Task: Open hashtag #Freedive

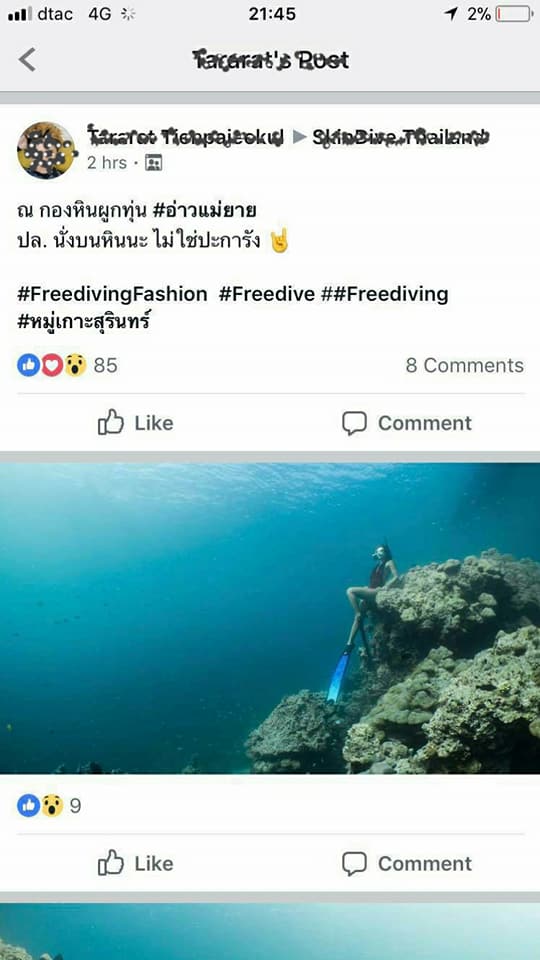Action: coord(267,294)
